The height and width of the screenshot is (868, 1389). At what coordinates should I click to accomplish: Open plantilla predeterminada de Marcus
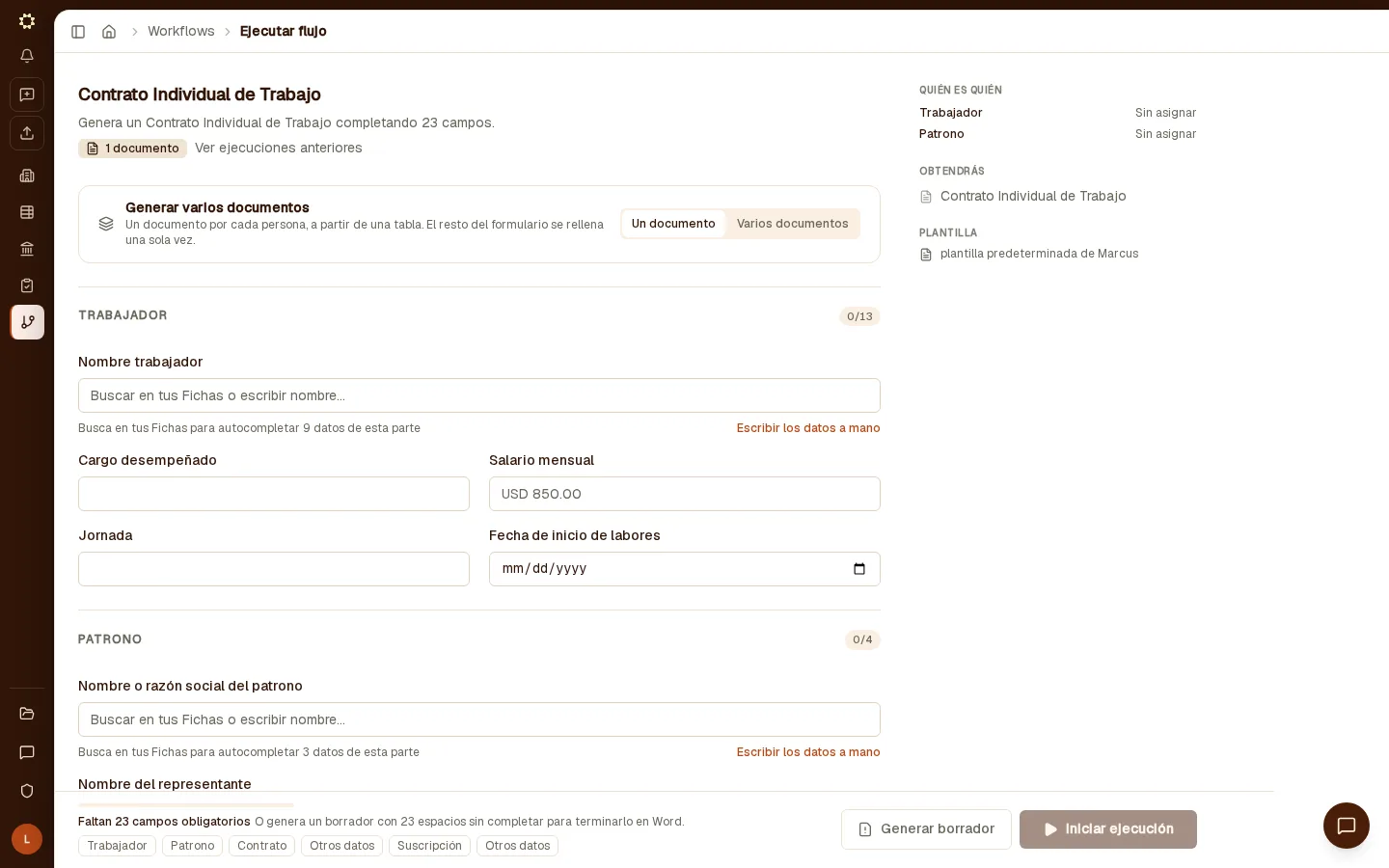click(x=1039, y=255)
